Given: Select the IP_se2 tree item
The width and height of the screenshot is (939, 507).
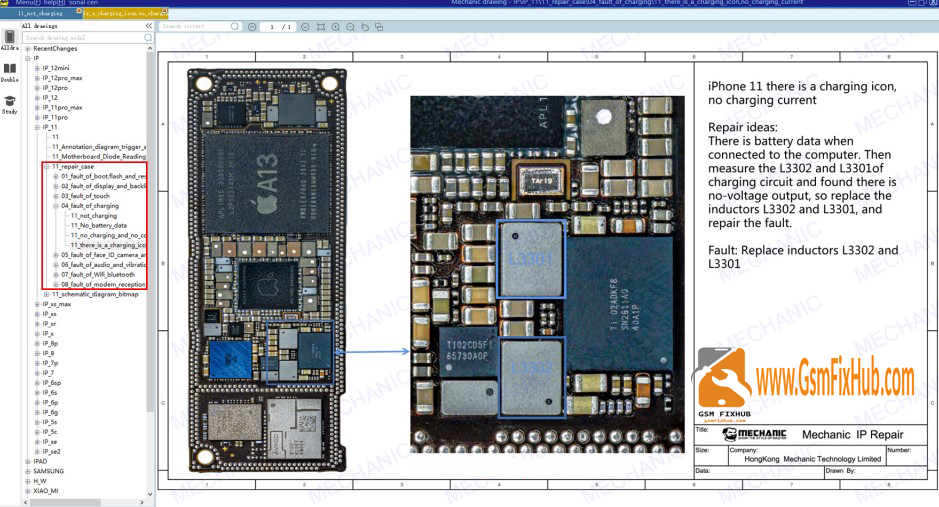Looking at the screenshot, I should pos(52,451).
